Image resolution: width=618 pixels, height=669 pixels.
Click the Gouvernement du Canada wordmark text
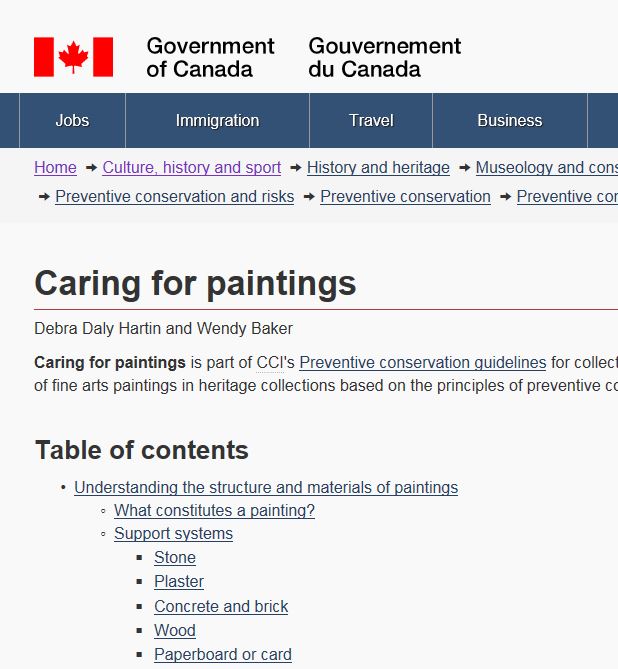pyautogui.click(x=385, y=58)
